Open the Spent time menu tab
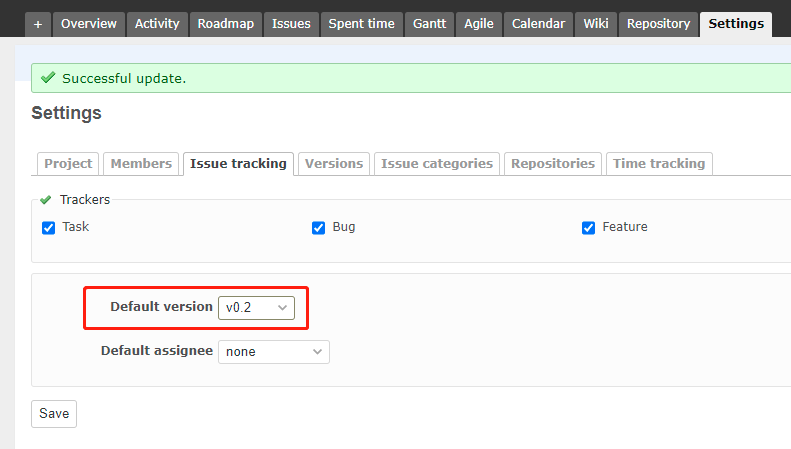This screenshot has width=791, height=449. pyautogui.click(x=361, y=24)
